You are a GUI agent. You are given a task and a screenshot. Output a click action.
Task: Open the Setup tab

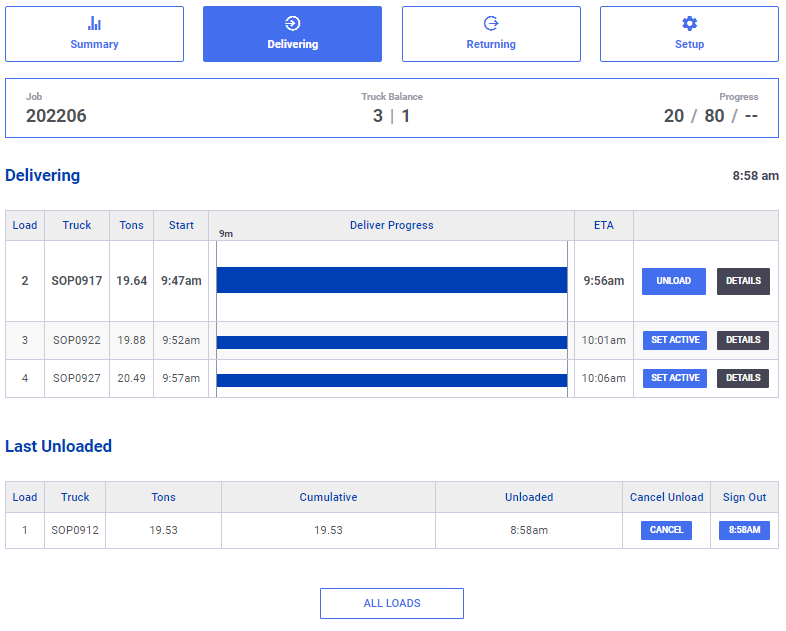coord(689,34)
